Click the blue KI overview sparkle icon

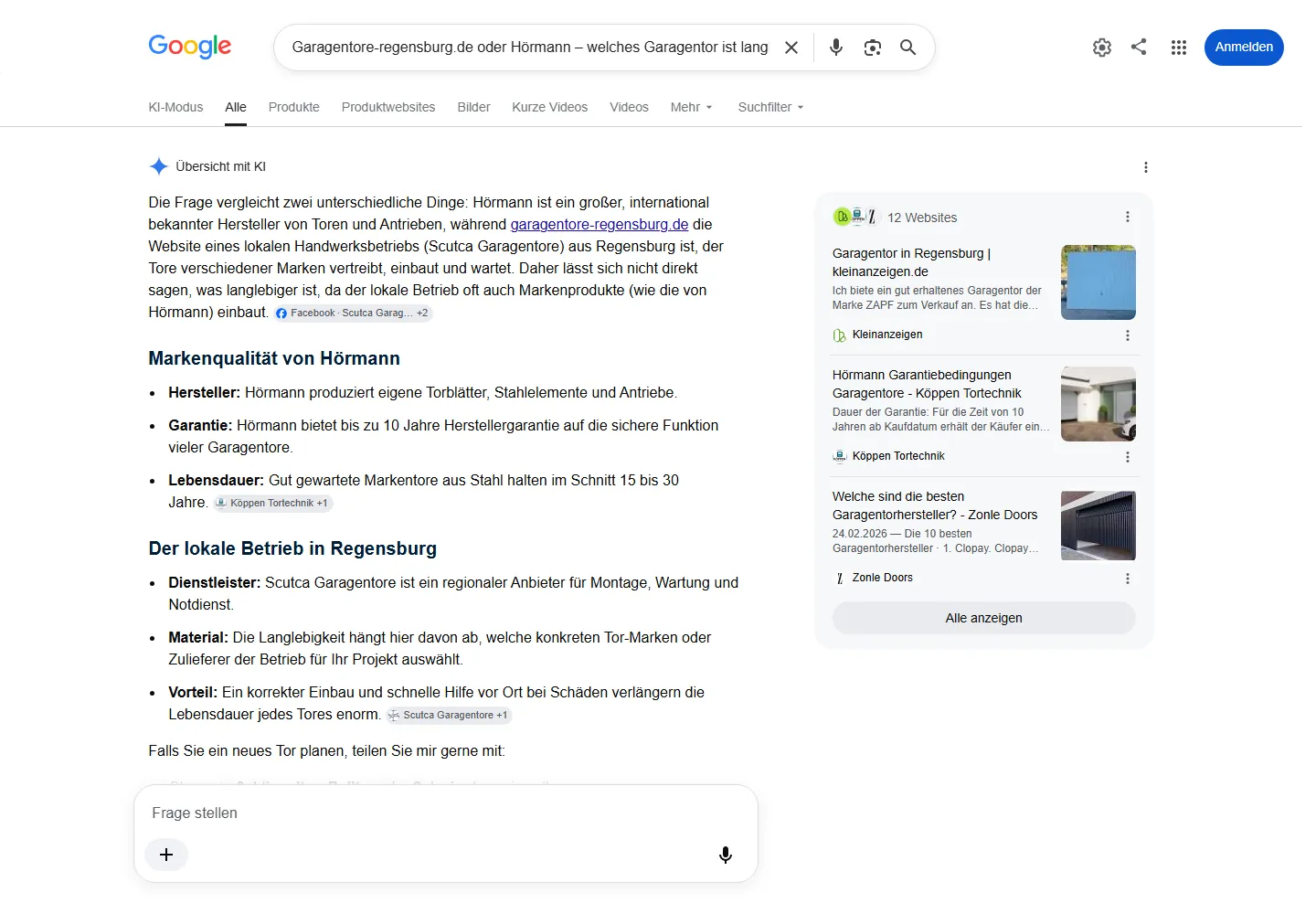158,166
